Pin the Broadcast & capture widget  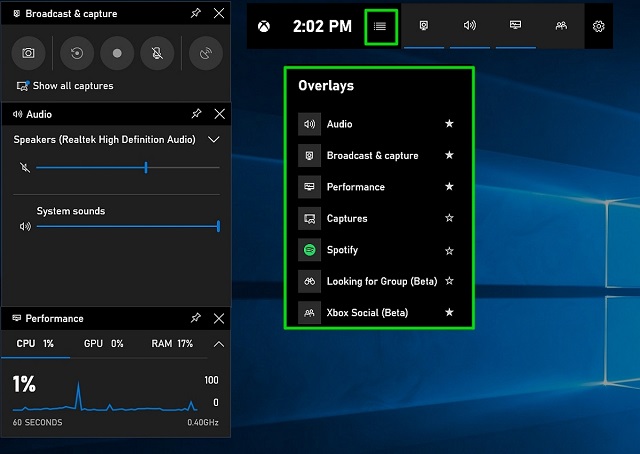196,13
